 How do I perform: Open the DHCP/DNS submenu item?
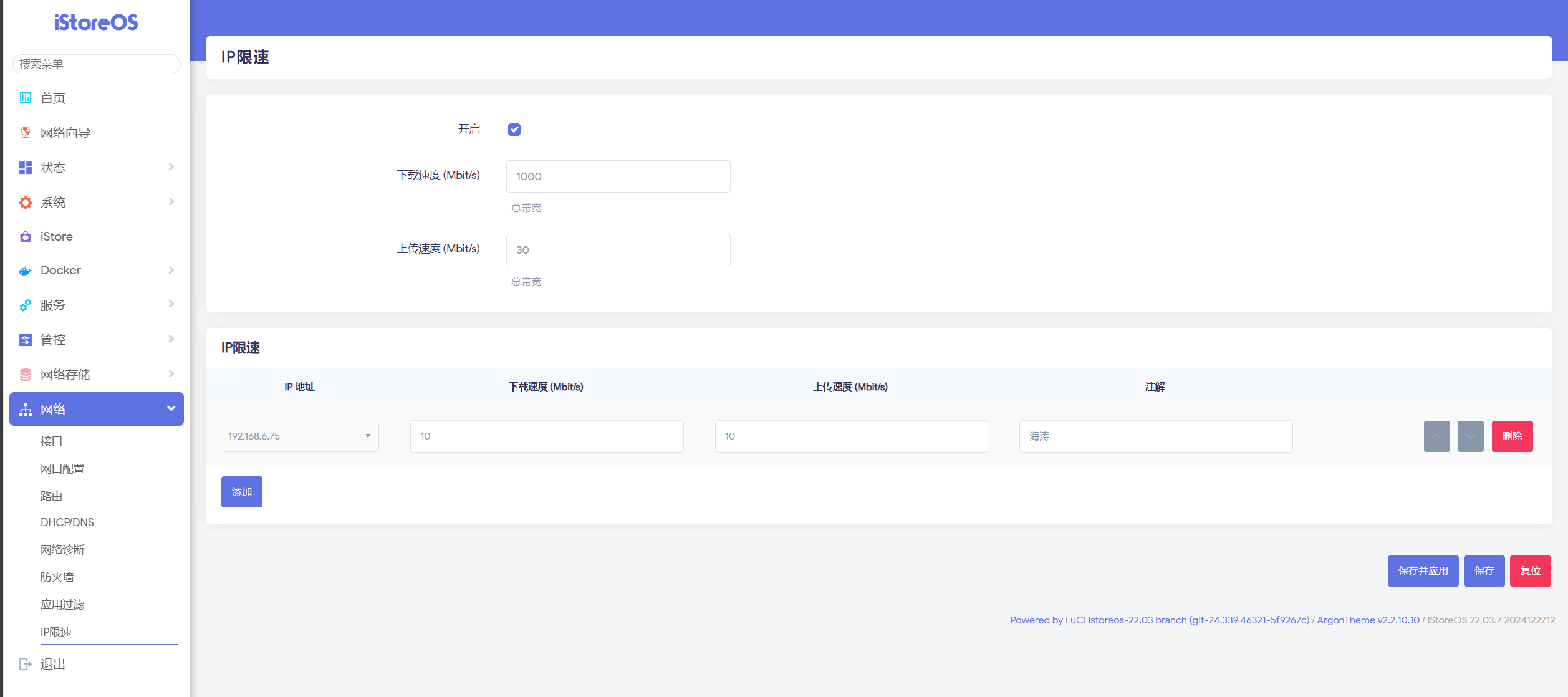[x=67, y=522]
